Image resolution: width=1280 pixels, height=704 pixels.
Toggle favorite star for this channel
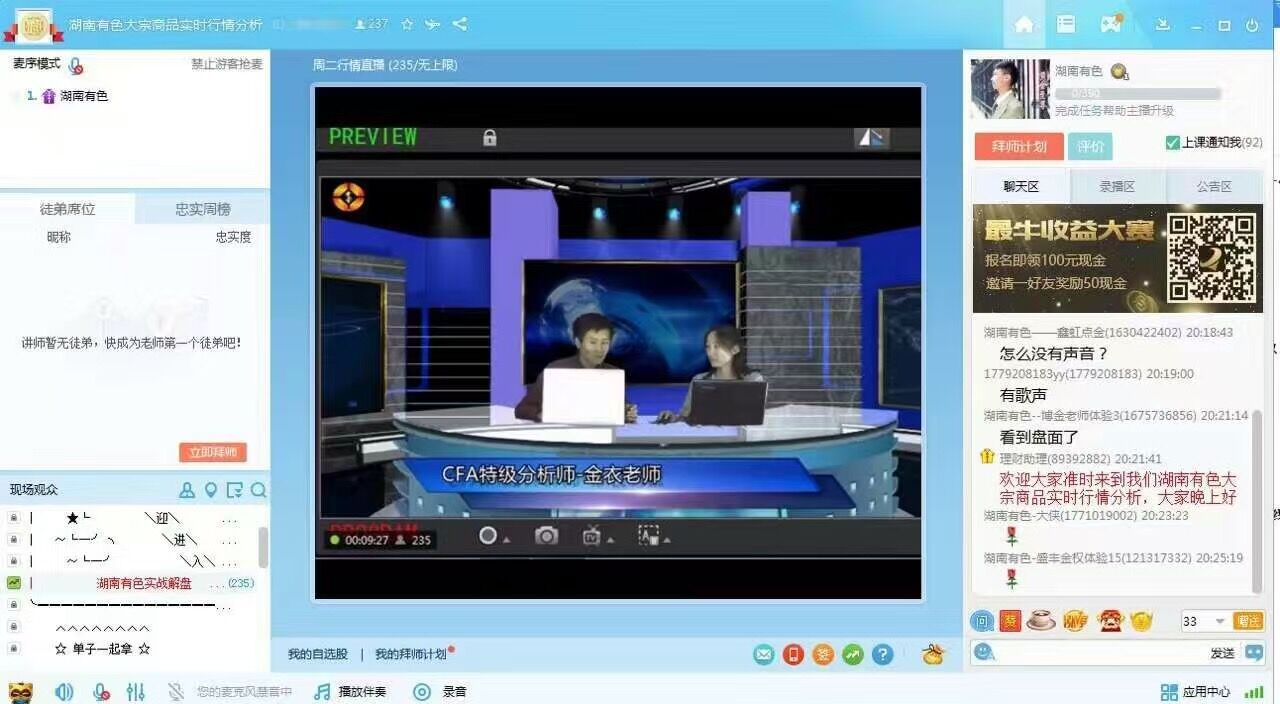407,24
